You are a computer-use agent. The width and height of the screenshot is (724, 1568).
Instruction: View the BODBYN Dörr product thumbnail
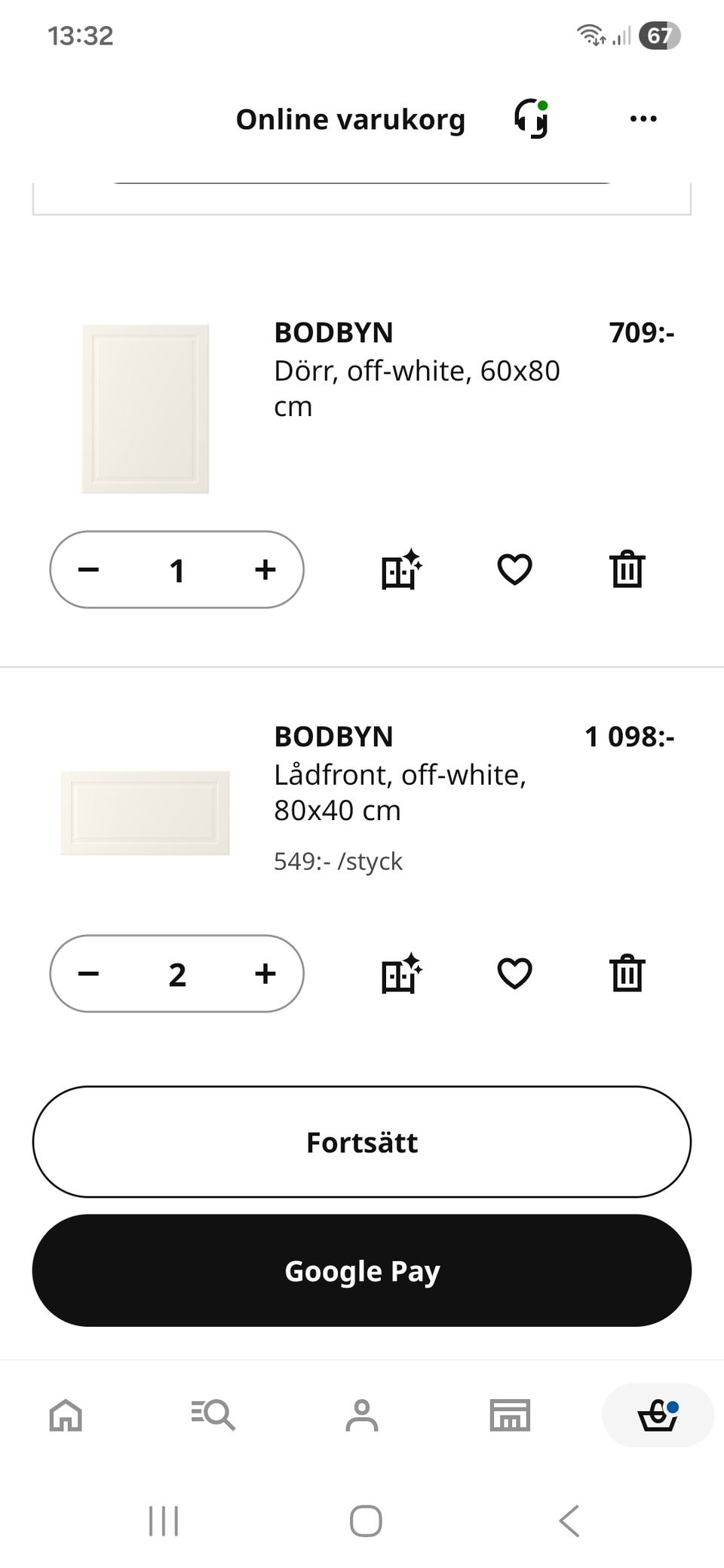pos(145,409)
